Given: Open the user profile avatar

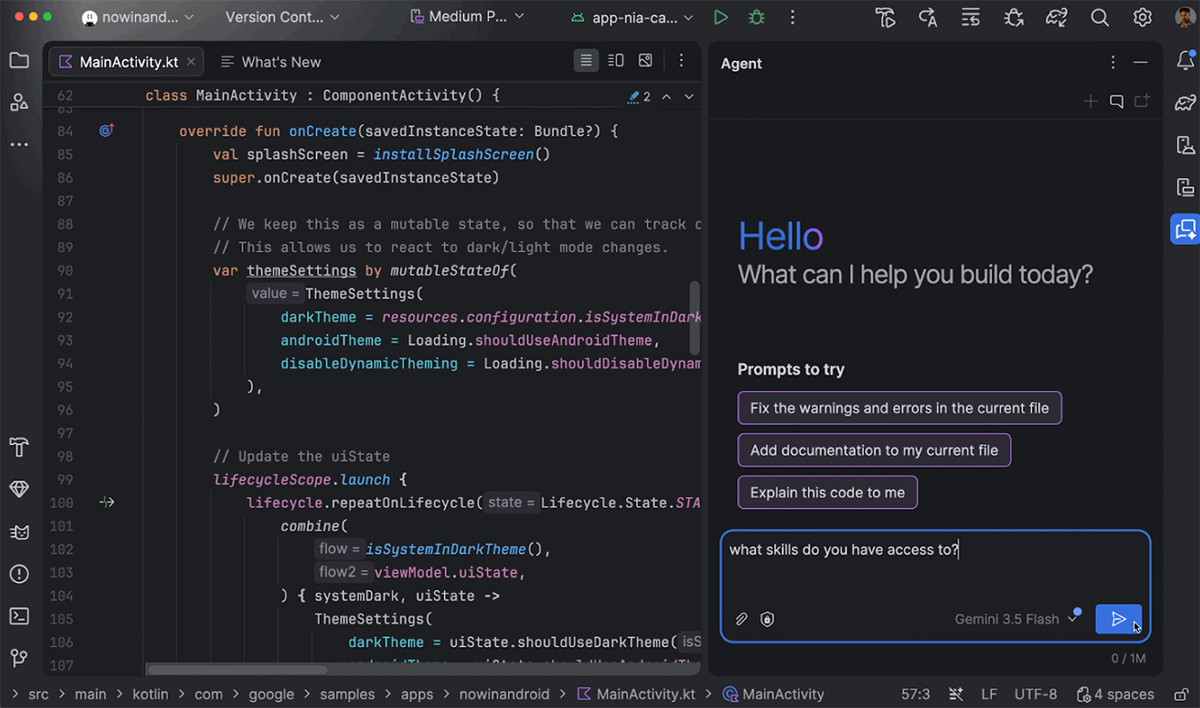Looking at the screenshot, I should 1183,17.
